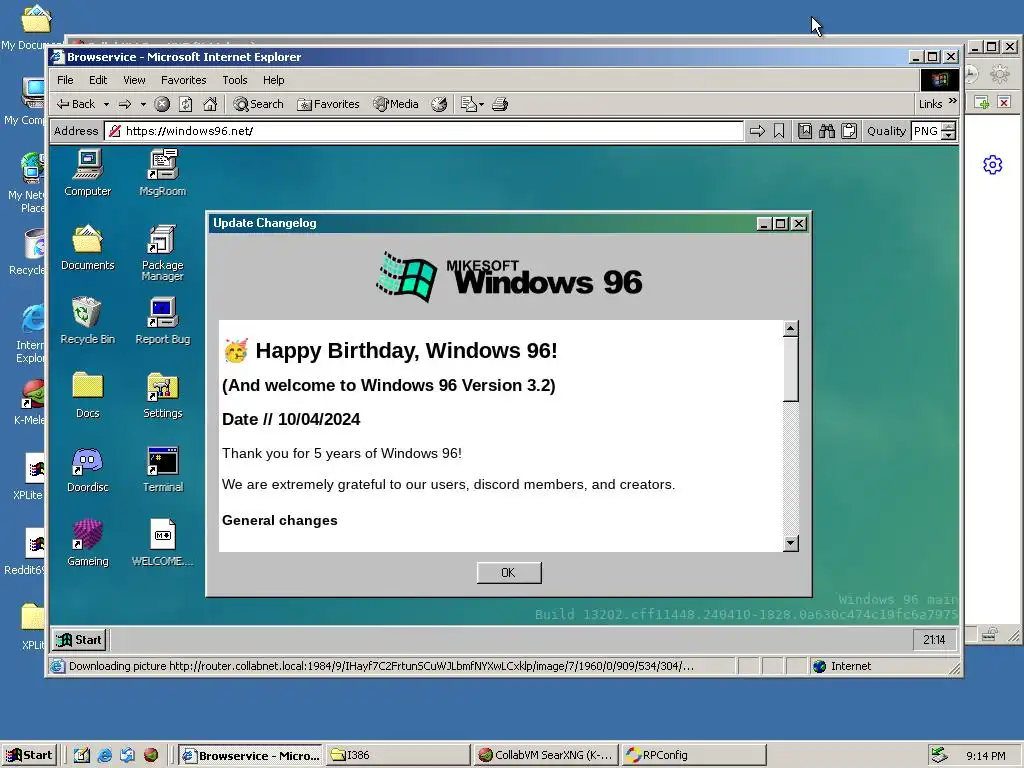Click the Windows 96 Start button
The image size is (1024, 768).
[80, 640]
